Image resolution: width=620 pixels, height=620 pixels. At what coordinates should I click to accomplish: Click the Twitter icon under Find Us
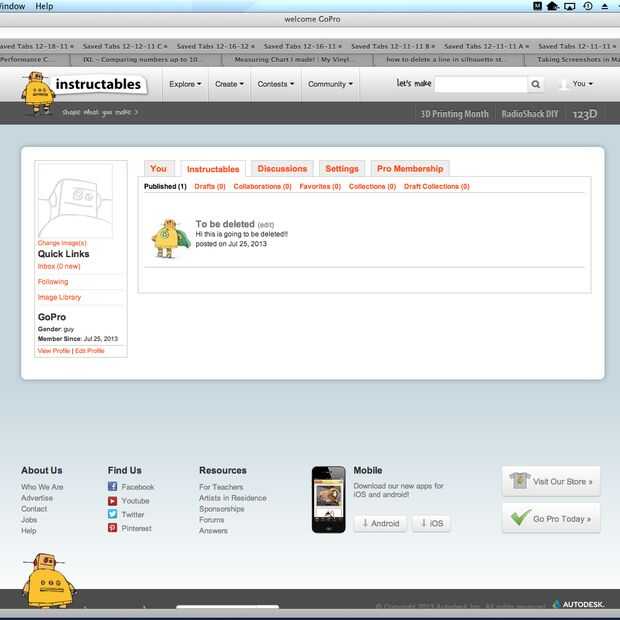(112, 514)
